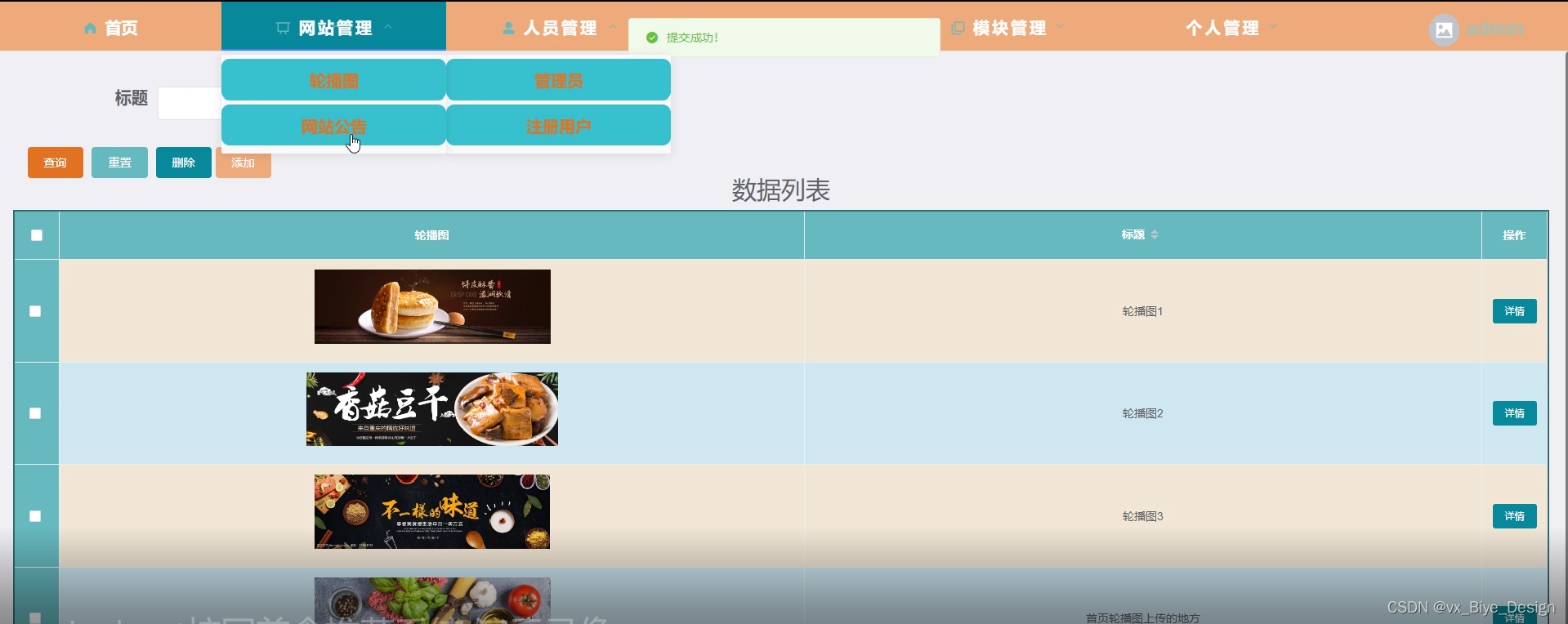This screenshot has width=1568, height=624.
Task: Click the admin avatar icon
Action: coord(1444,30)
